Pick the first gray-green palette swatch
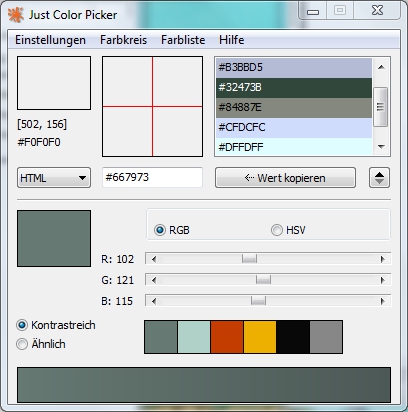The height and width of the screenshot is (412, 408). tap(161, 337)
